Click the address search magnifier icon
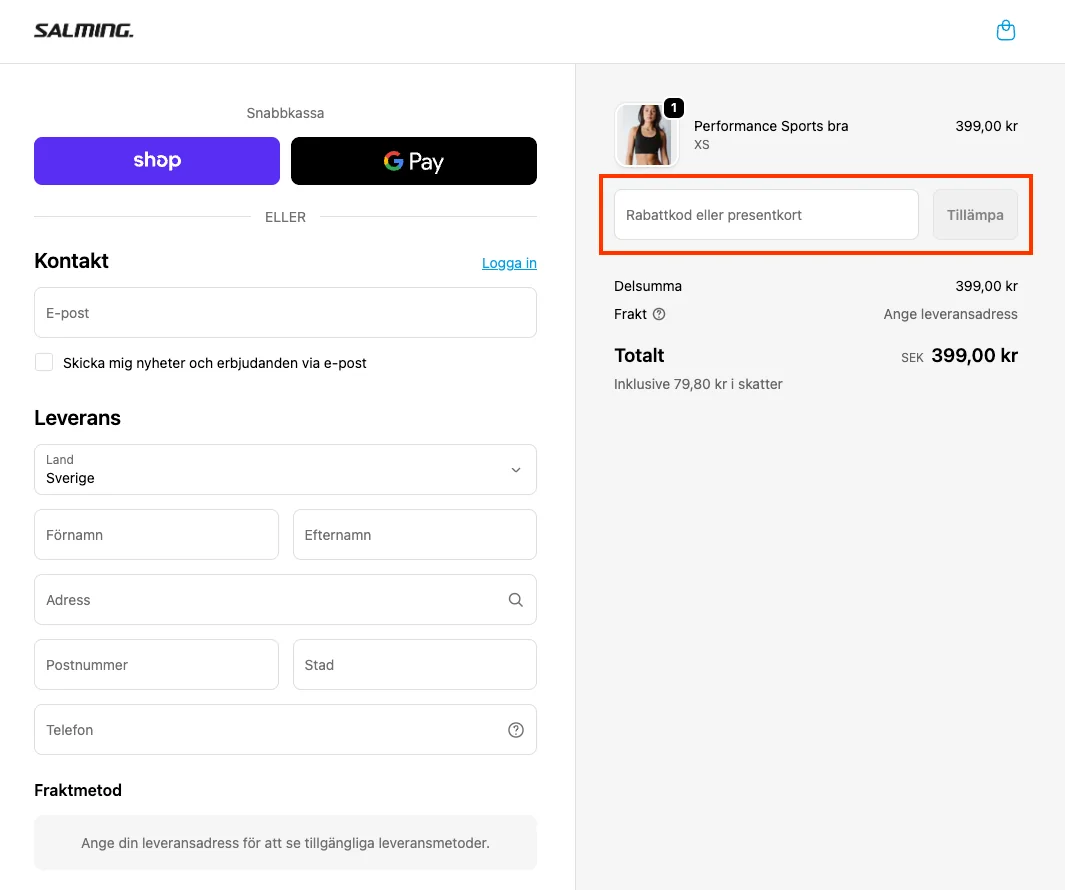The height and width of the screenshot is (890, 1065). tap(516, 600)
